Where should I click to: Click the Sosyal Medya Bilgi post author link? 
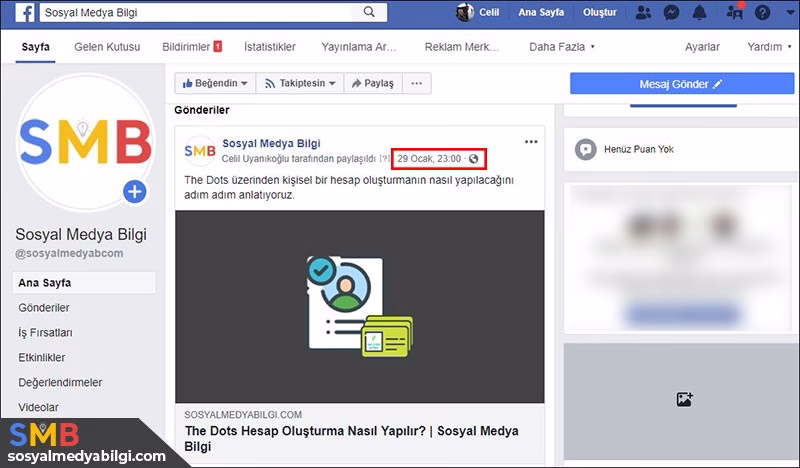pos(271,143)
